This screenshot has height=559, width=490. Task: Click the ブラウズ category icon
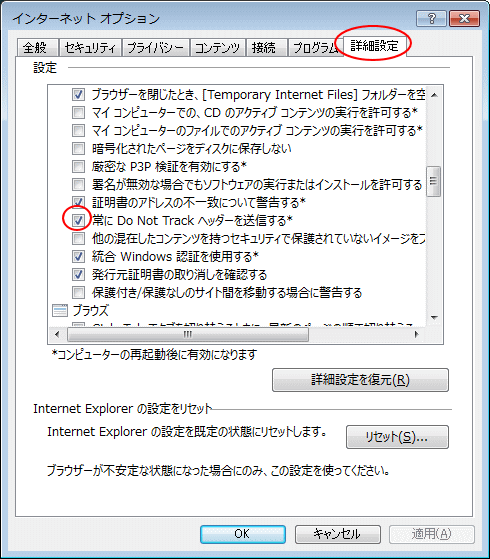pyautogui.click(x=60, y=310)
